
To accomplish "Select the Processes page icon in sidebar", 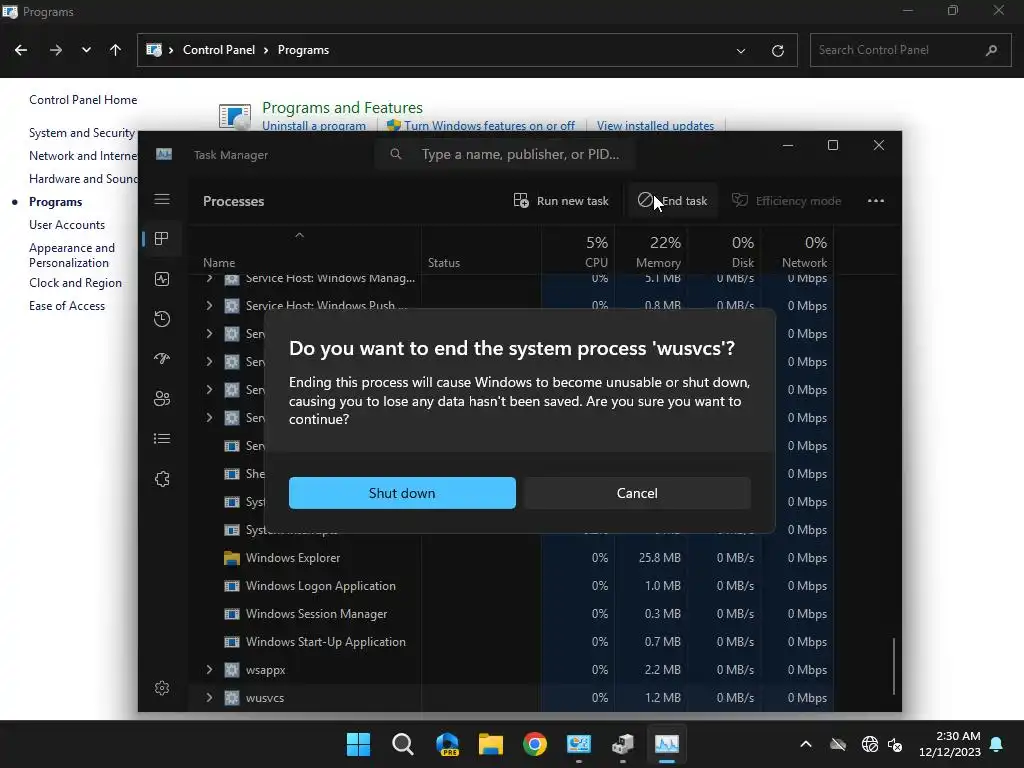I will pyautogui.click(x=162, y=239).
